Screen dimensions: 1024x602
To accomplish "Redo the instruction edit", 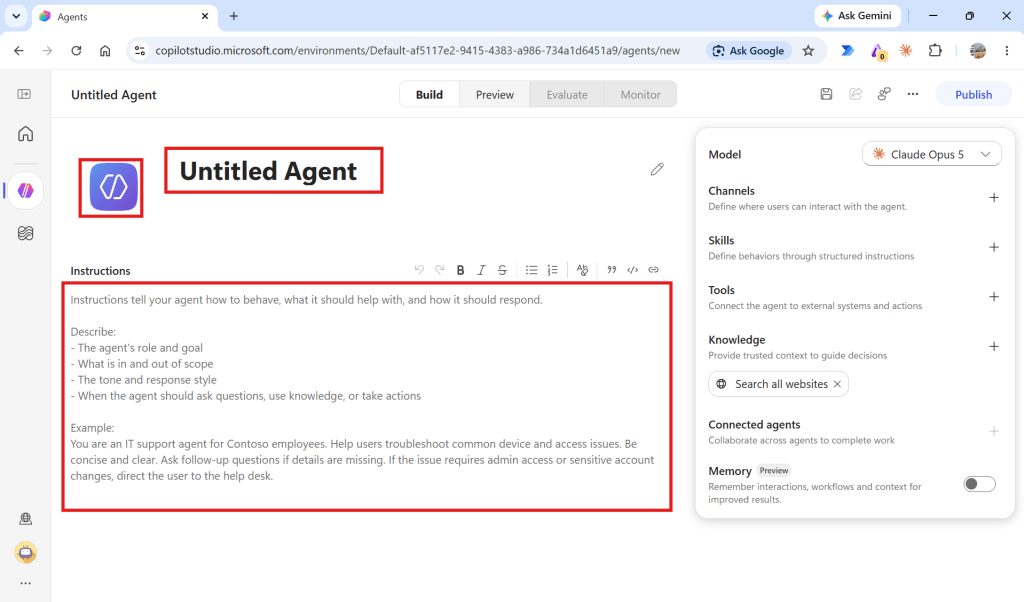I will click(440, 270).
